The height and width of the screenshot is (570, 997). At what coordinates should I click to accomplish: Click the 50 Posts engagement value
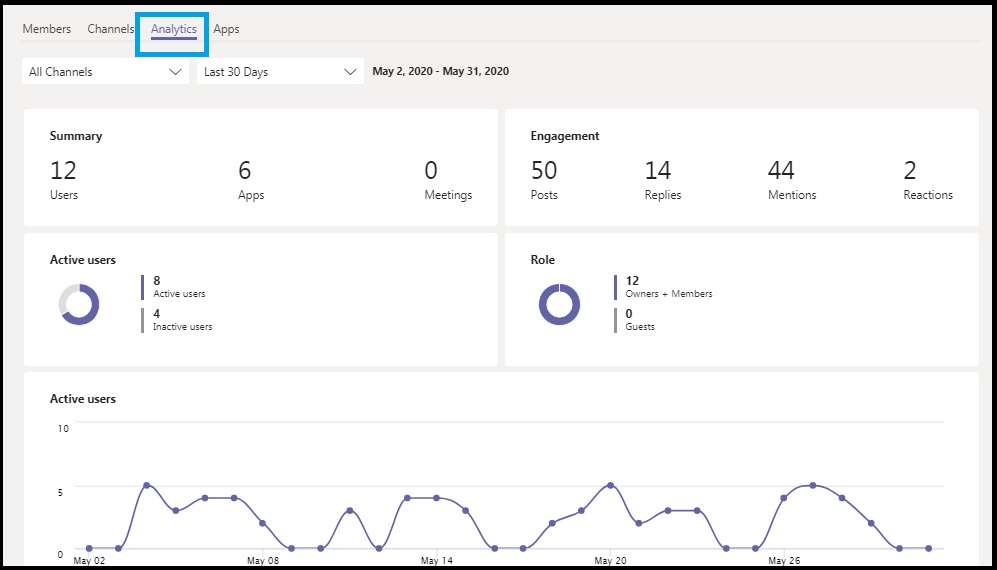click(x=544, y=180)
